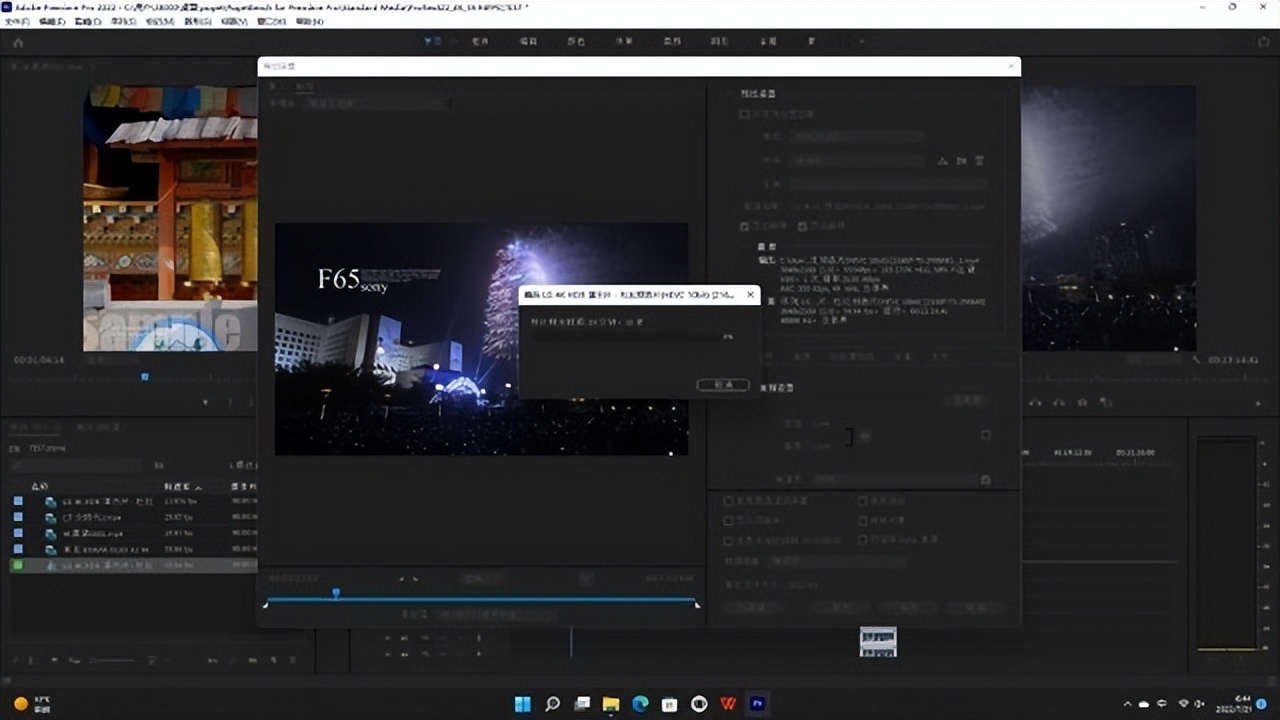Viewport: 1280px width, 720px height.
Task: Click the source monitor blue playhead
Action: (x=145, y=377)
